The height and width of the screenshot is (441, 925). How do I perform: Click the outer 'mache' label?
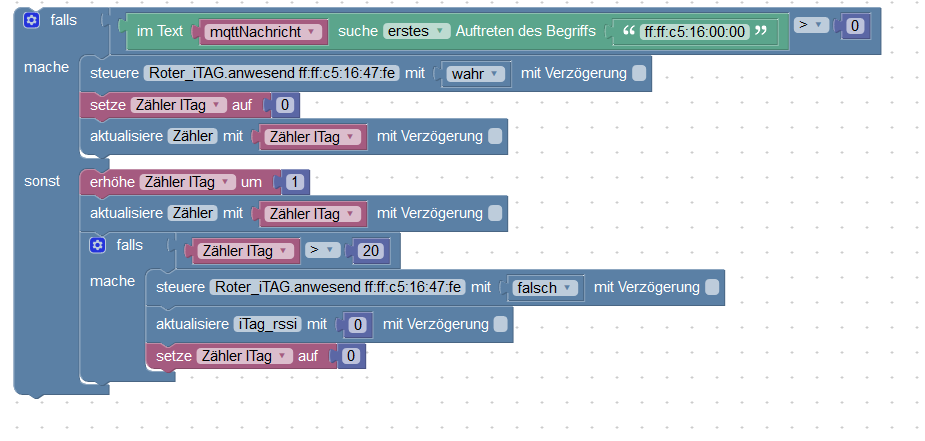(x=46, y=67)
